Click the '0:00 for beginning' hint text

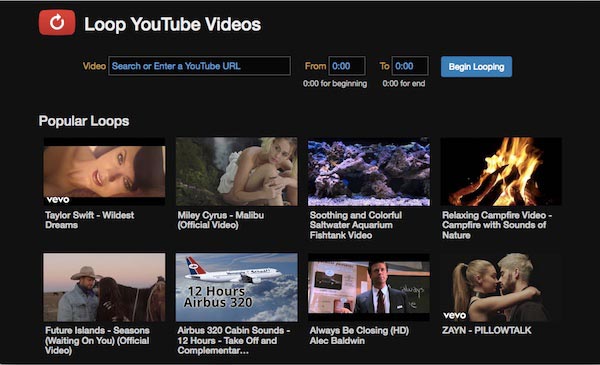click(335, 83)
